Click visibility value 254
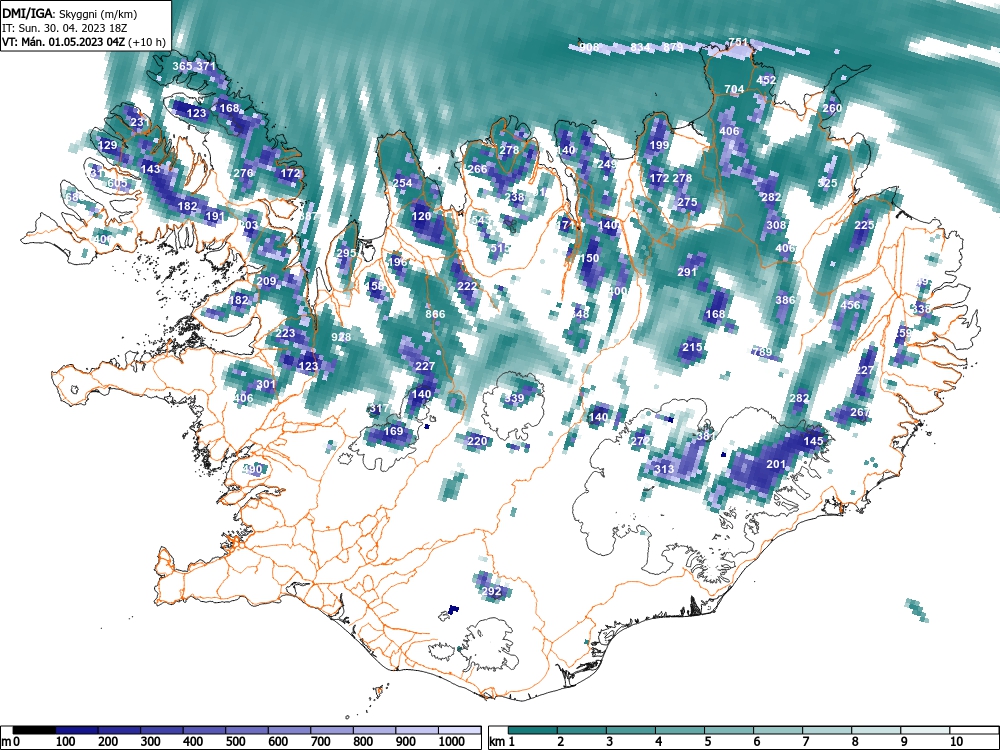 pos(402,183)
